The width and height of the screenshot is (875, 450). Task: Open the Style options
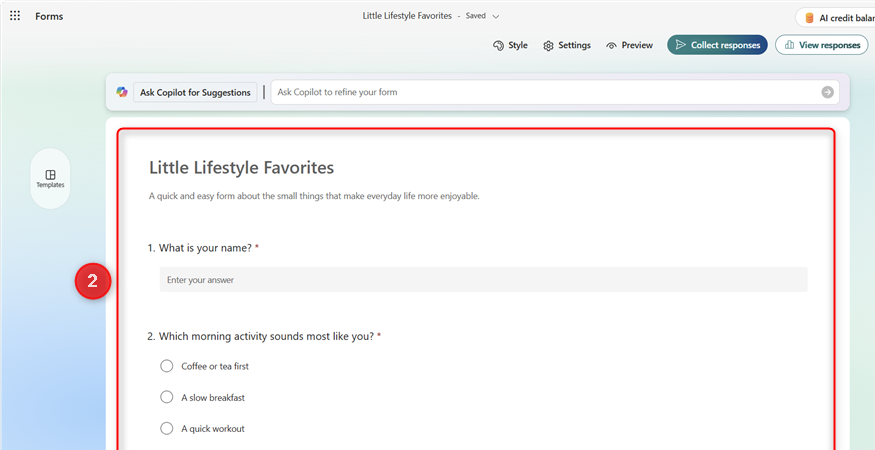tap(510, 45)
